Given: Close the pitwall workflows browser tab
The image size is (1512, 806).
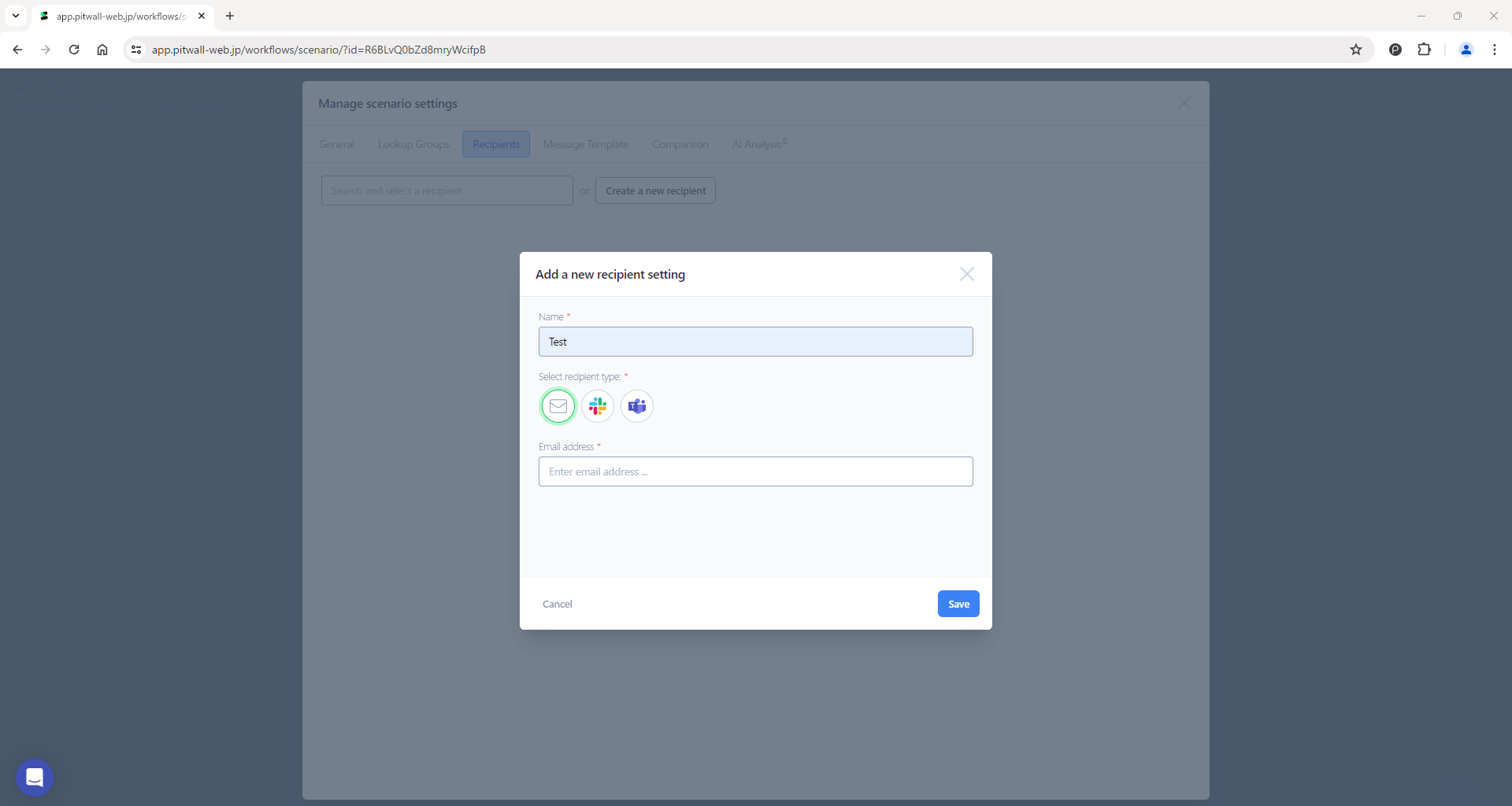Looking at the screenshot, I should (x=202, y=16).
